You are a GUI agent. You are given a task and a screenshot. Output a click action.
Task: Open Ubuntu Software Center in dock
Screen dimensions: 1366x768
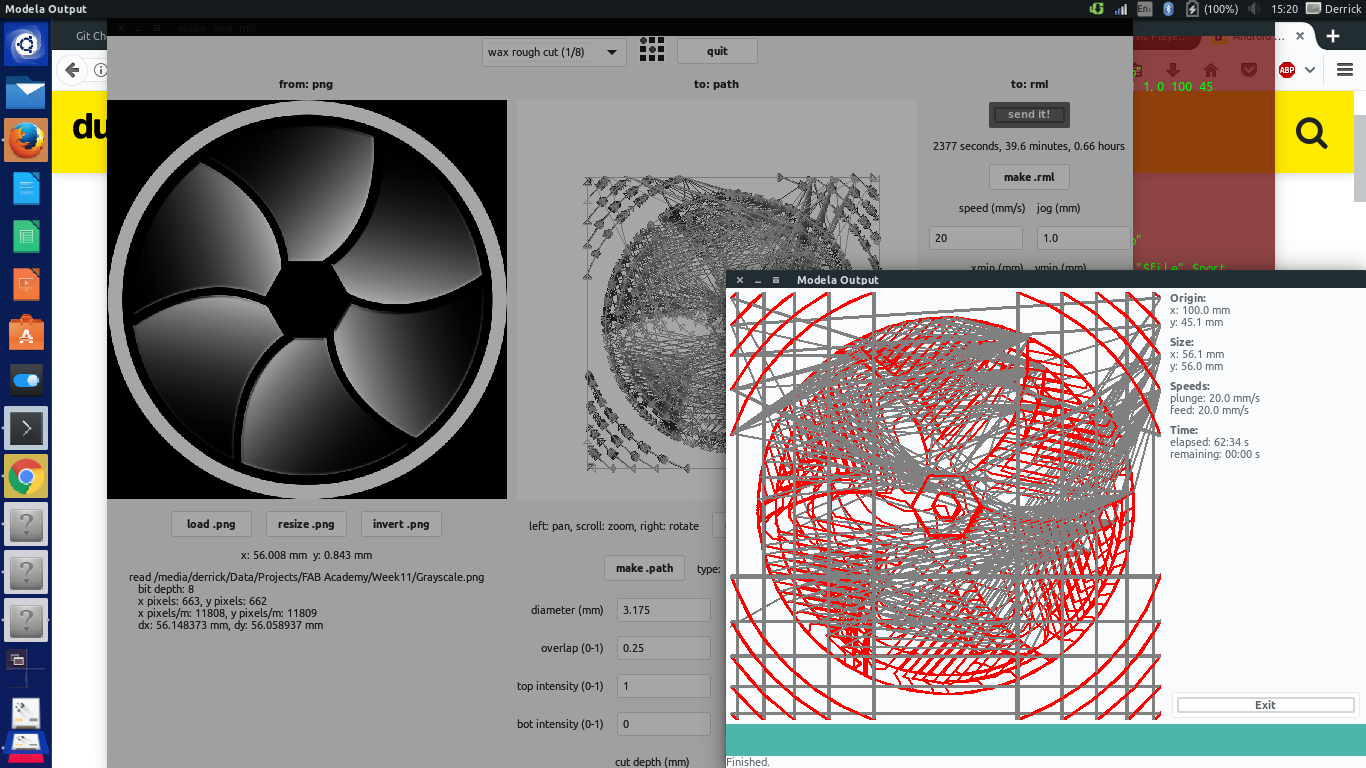[x=26, y=332]
